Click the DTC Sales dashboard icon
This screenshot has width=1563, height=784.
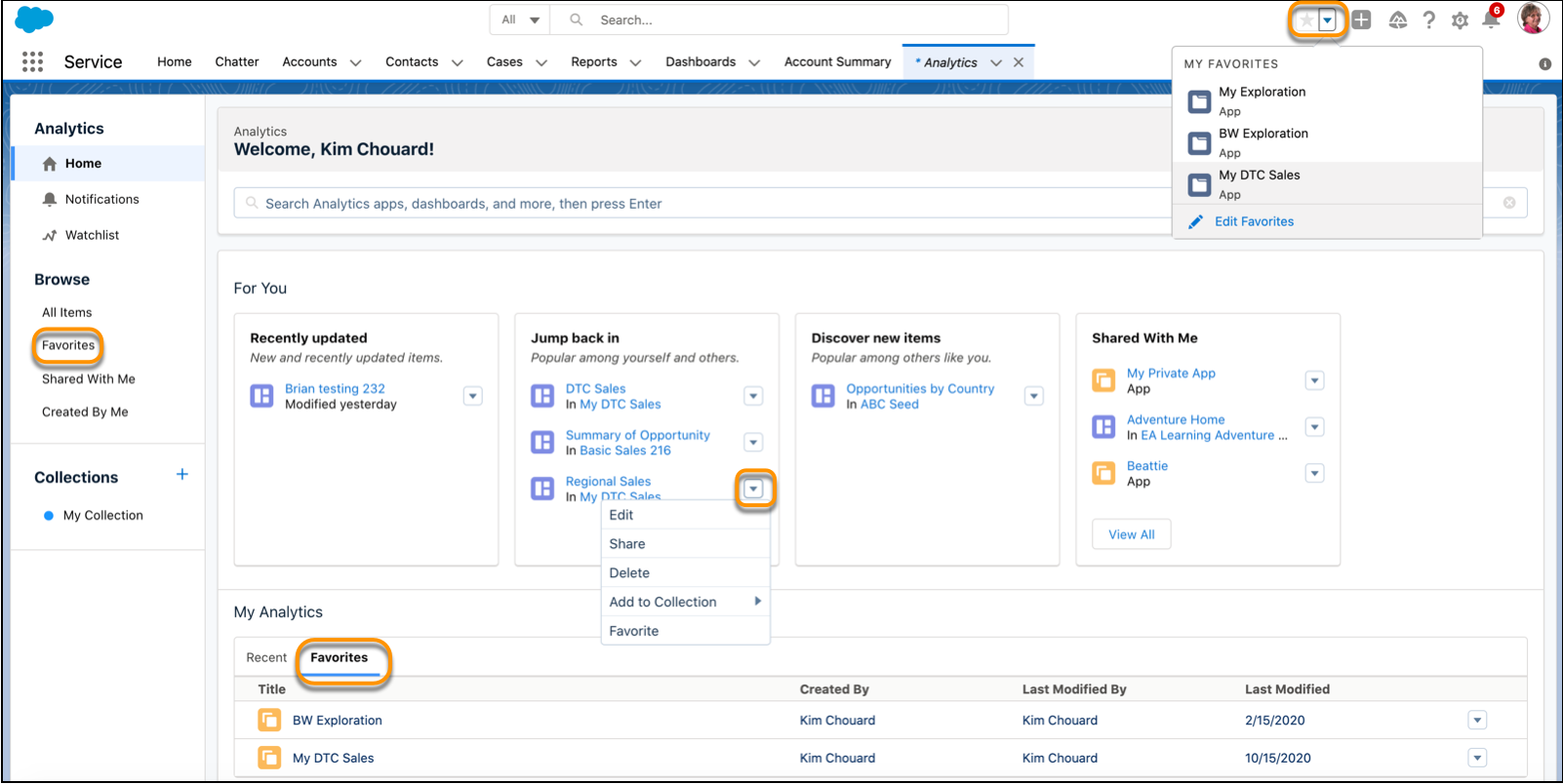click(542, 396)
